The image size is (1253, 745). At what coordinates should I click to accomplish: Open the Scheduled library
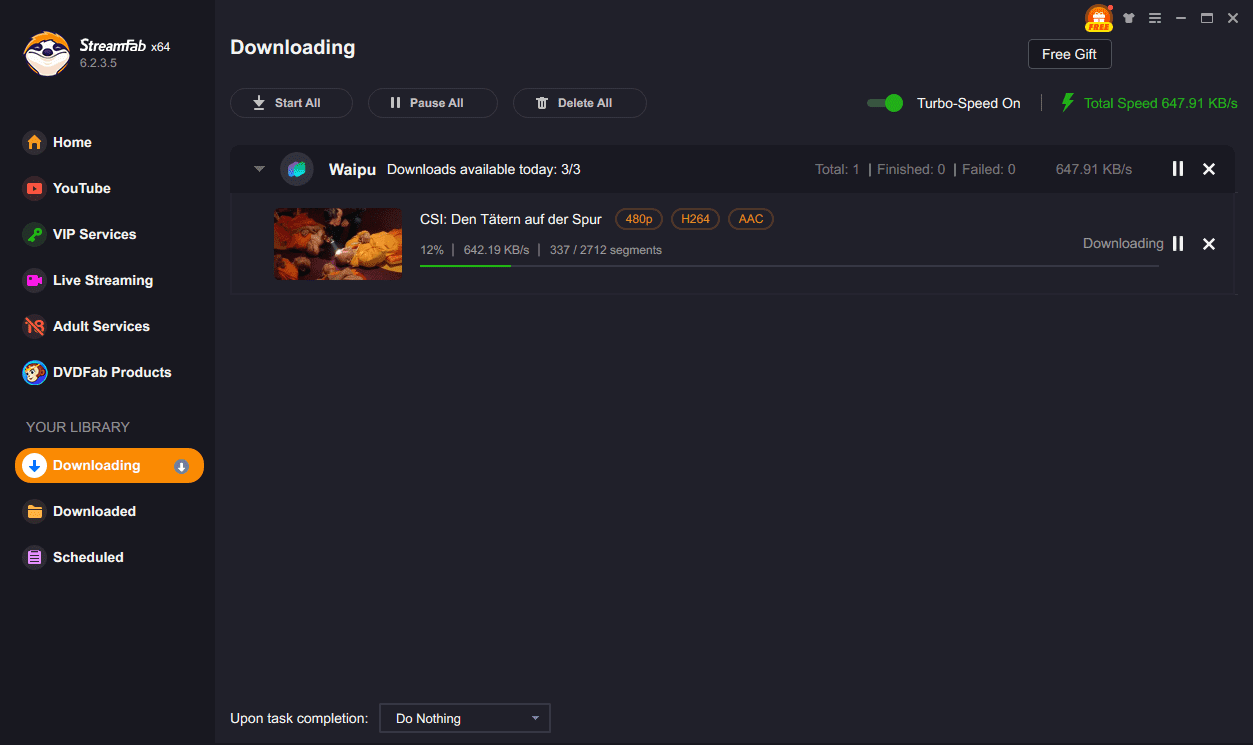(x=88, y=557)
